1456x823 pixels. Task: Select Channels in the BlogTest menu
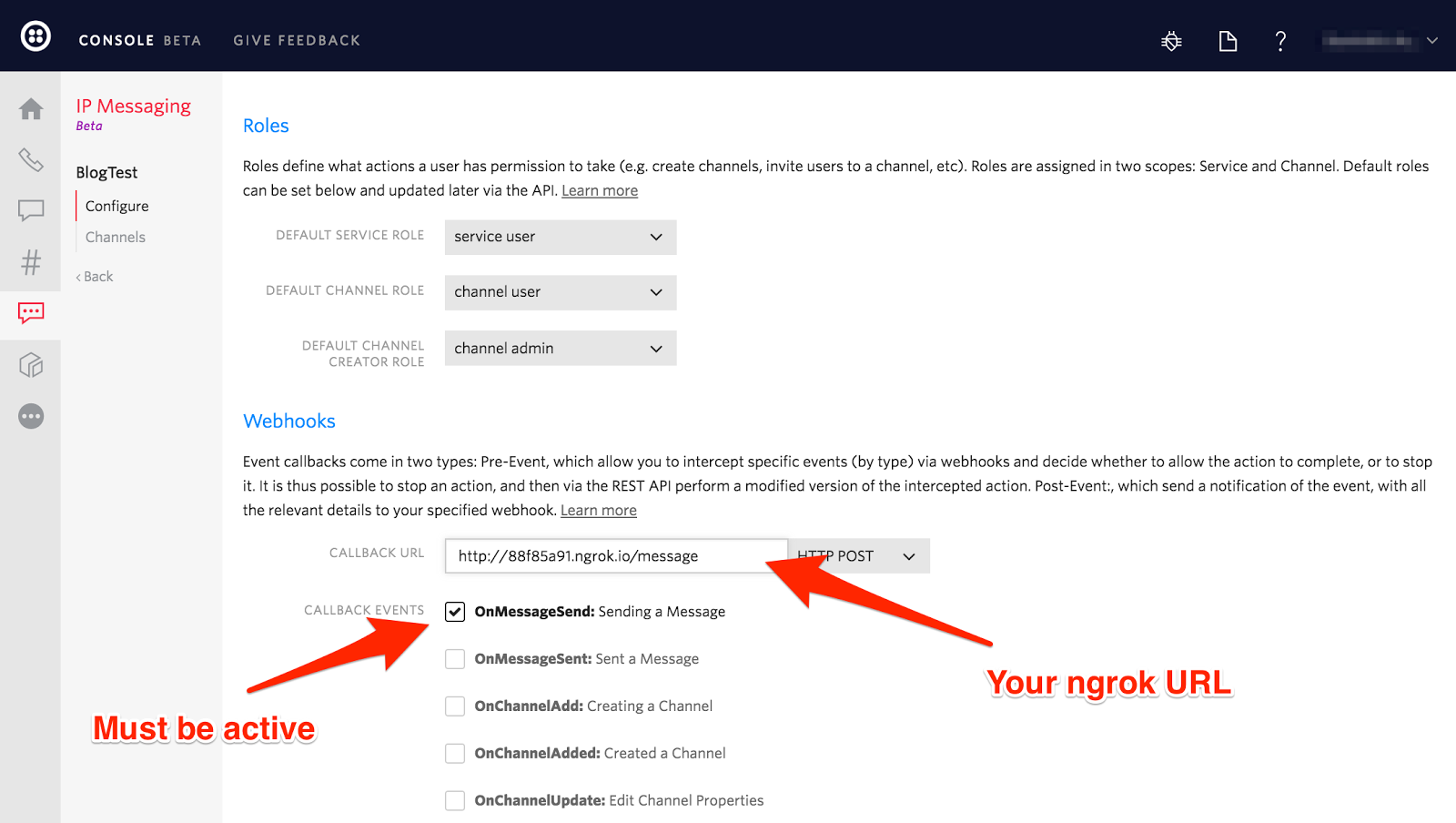tap(116, 237)
